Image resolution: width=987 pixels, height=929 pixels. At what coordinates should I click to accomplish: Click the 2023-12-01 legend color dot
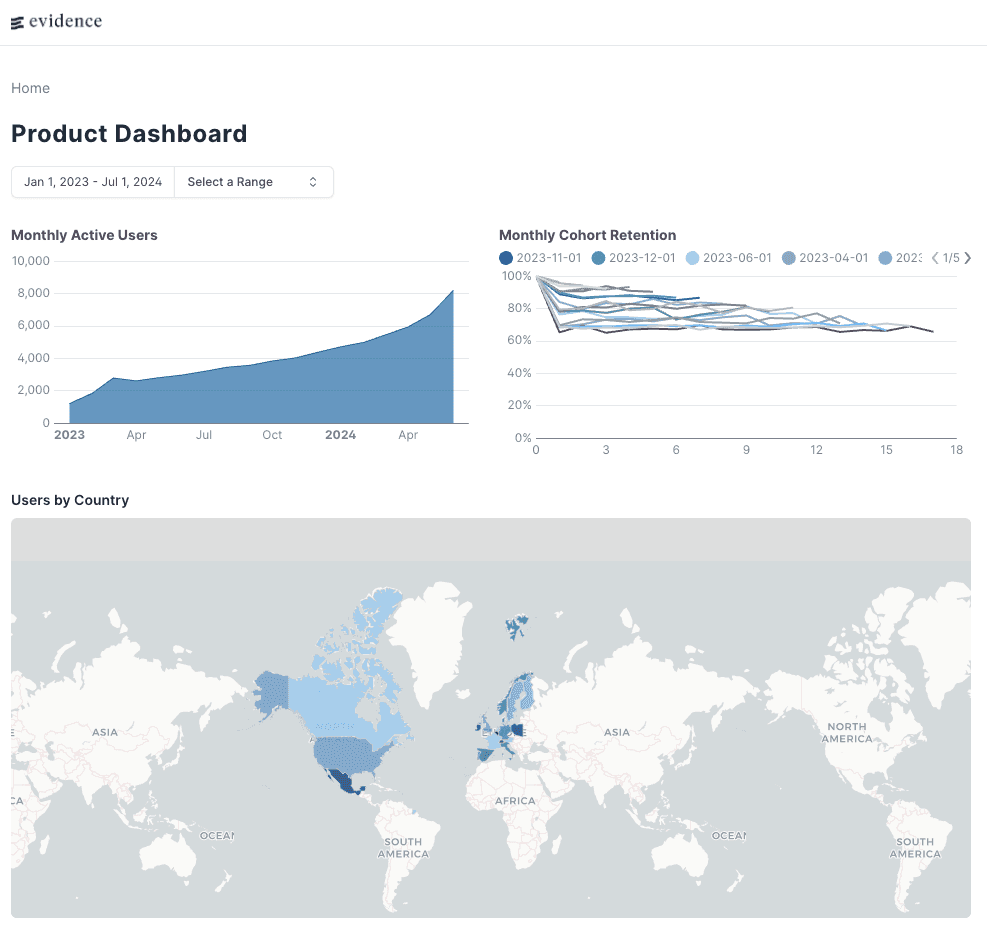coord(598,258)
